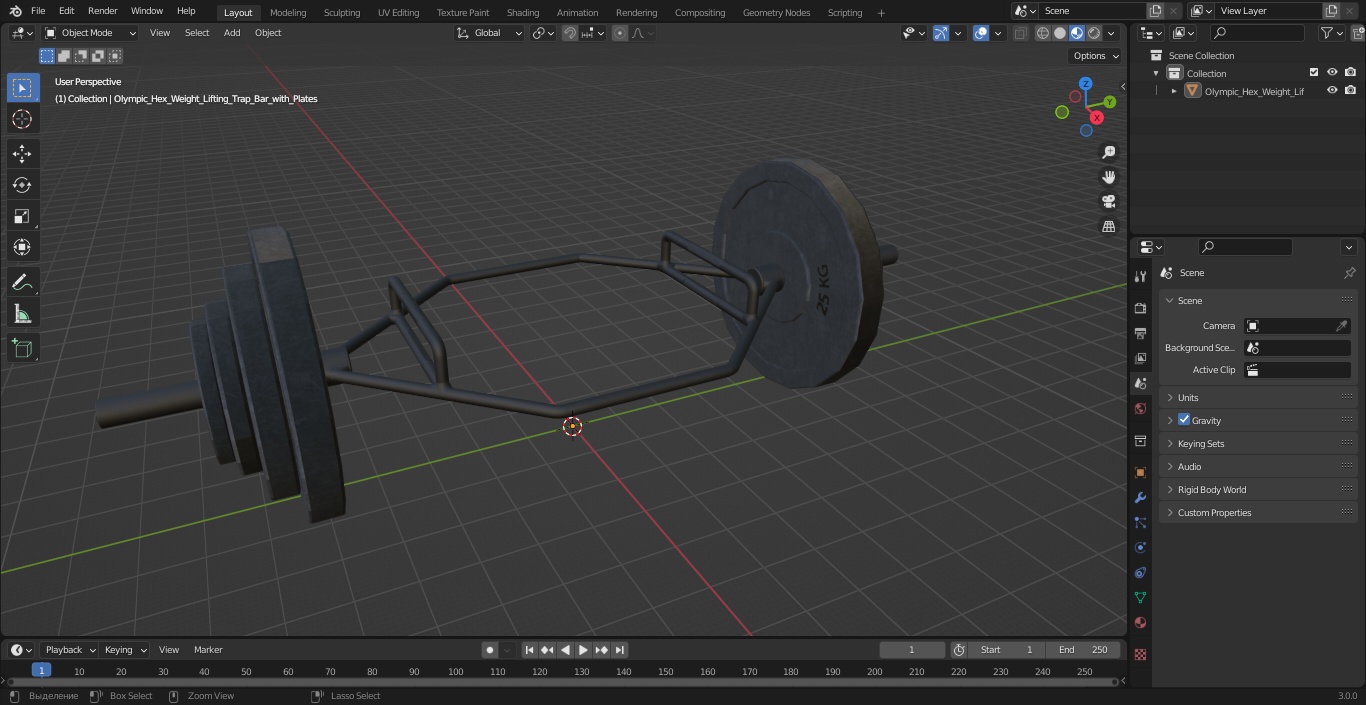This screenshot has width=1366, height=705.
Task: Open the Render menu
Action: (103, 11)
